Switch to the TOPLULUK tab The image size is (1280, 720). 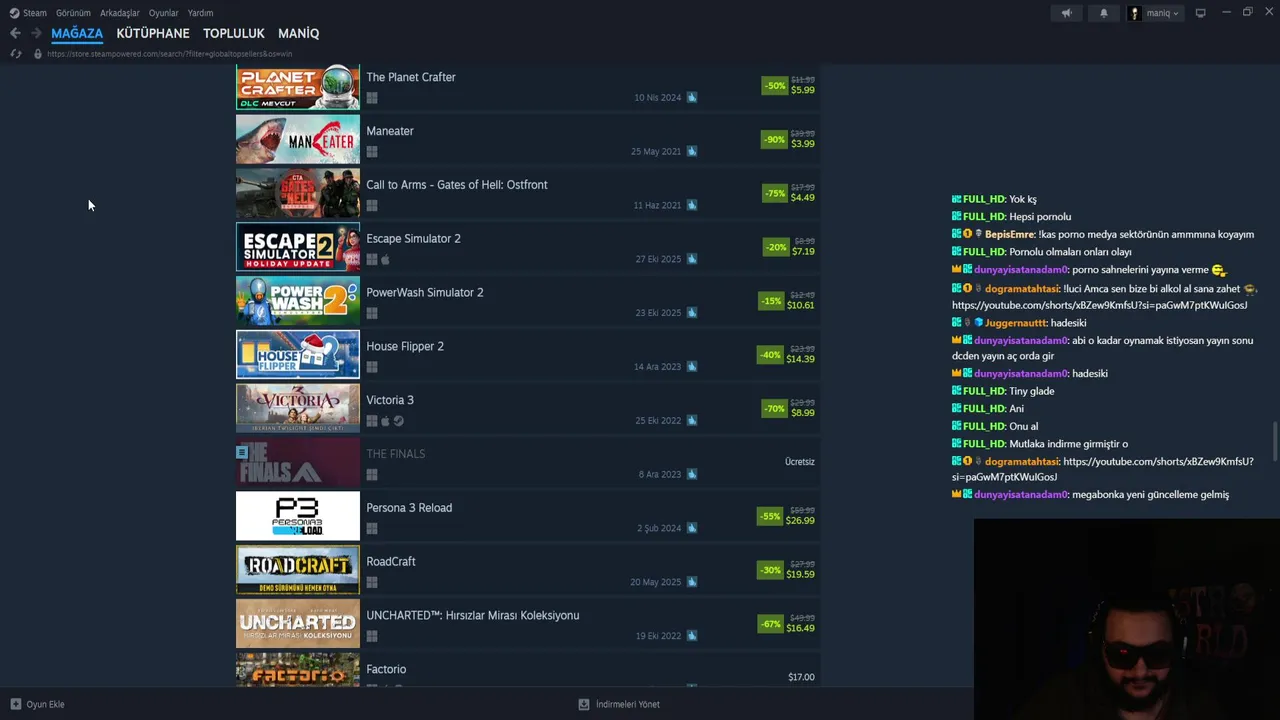[234, 33]
